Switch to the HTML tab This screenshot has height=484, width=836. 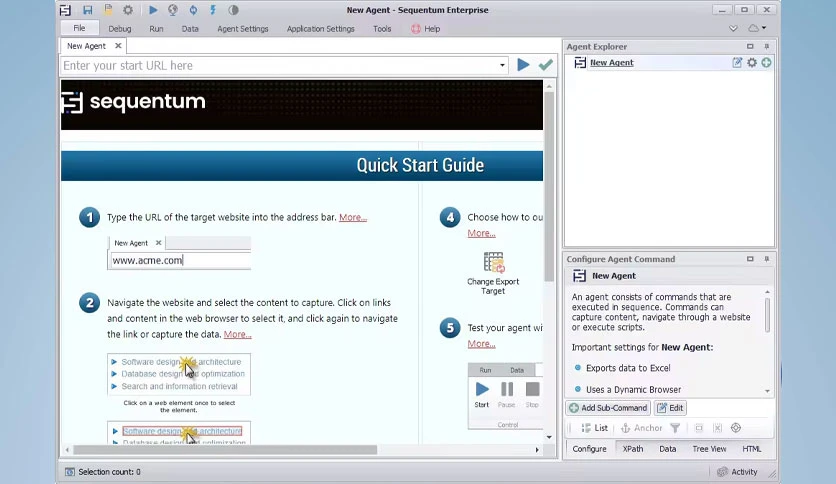click(752, 449)
